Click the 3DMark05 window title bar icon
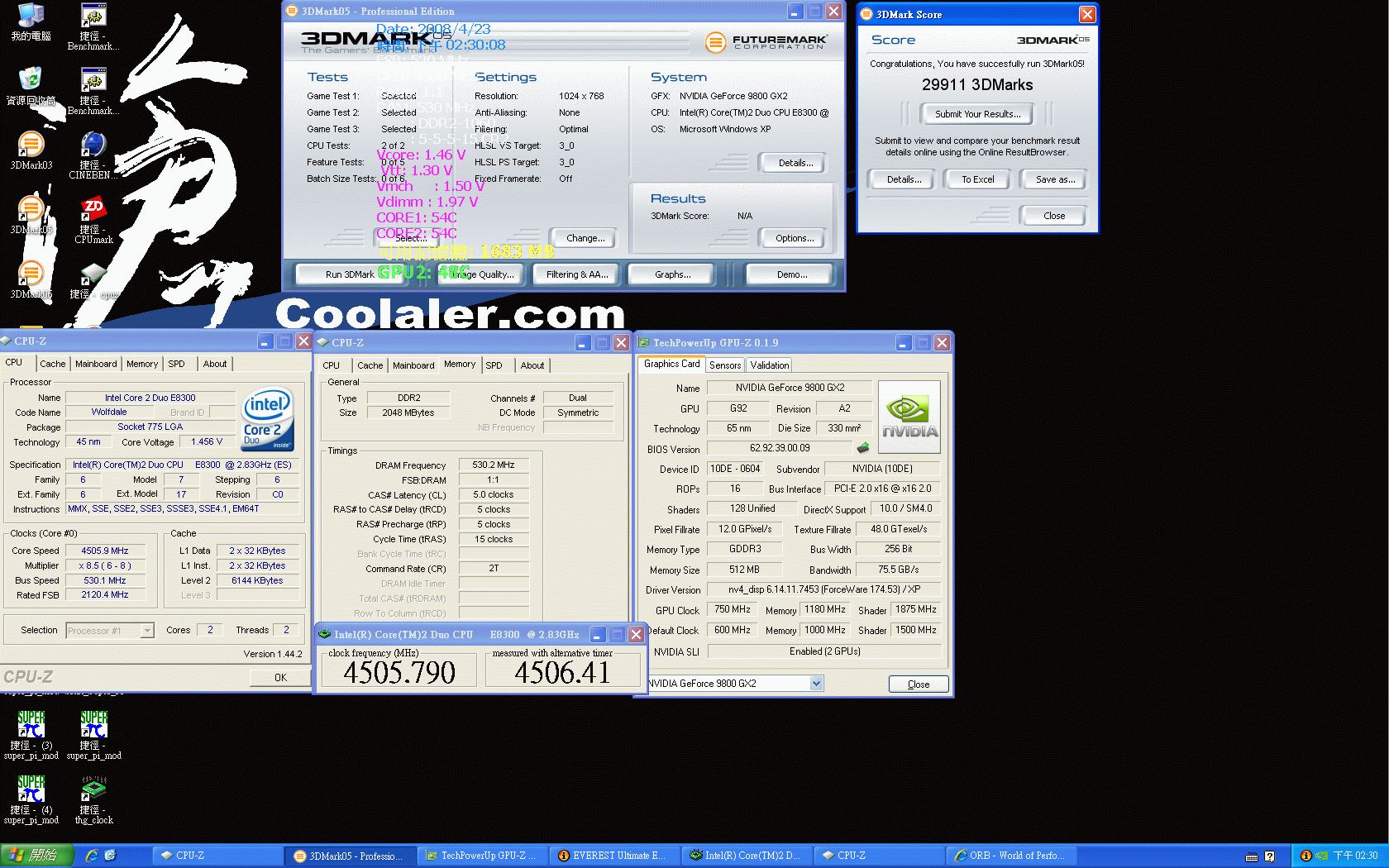1389x868 pixels. [292, 11]
